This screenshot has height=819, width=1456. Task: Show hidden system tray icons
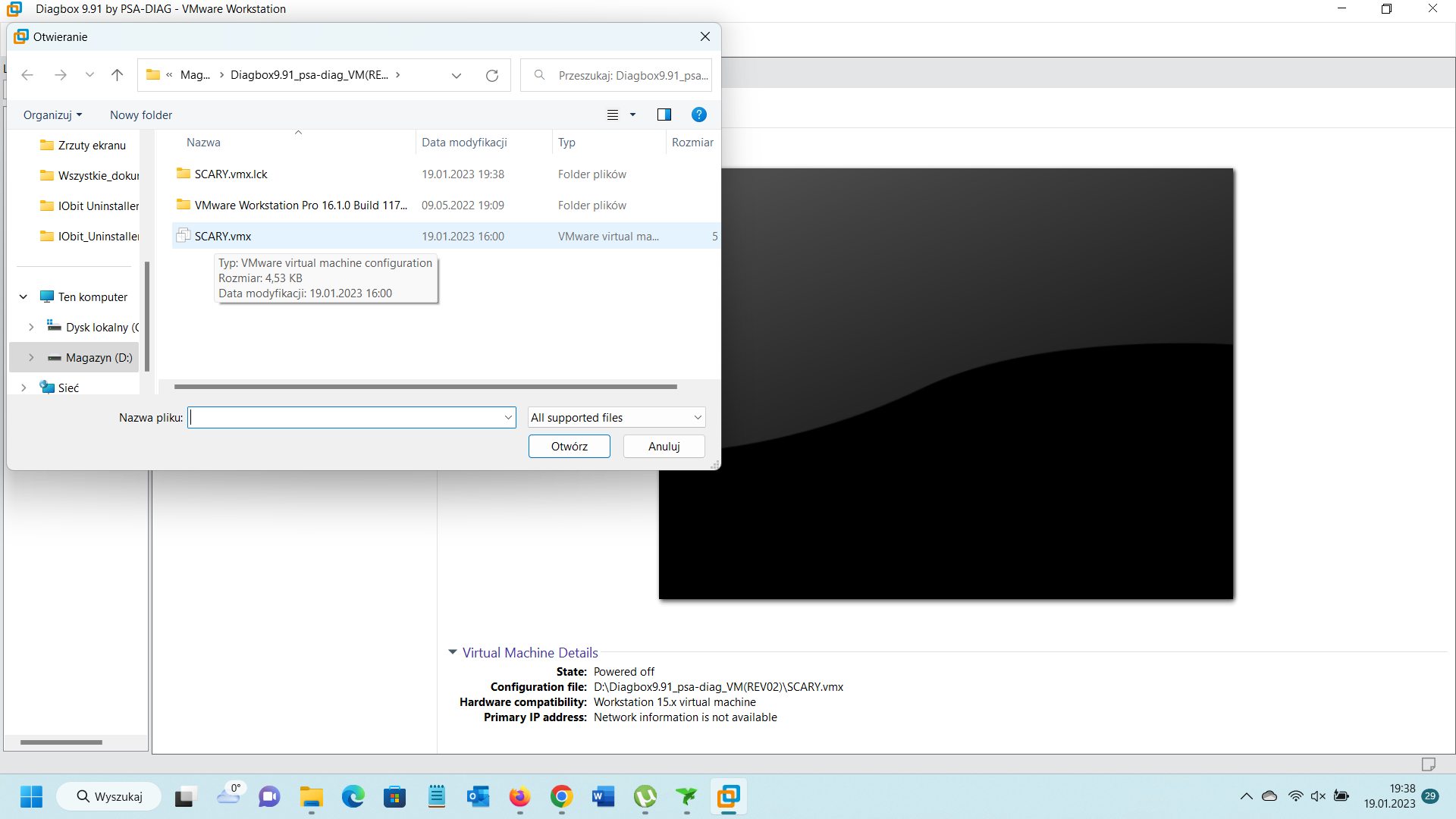click(1246, 796)
